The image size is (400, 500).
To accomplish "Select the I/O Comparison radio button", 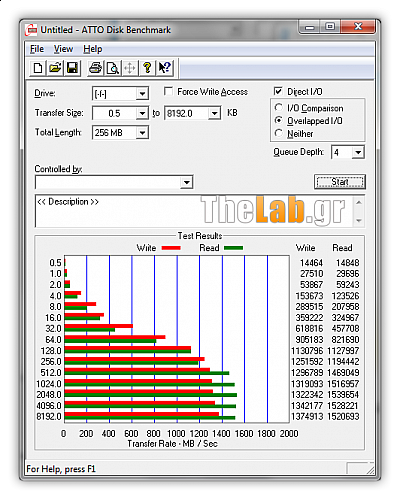I will click(x=279, y=108).
